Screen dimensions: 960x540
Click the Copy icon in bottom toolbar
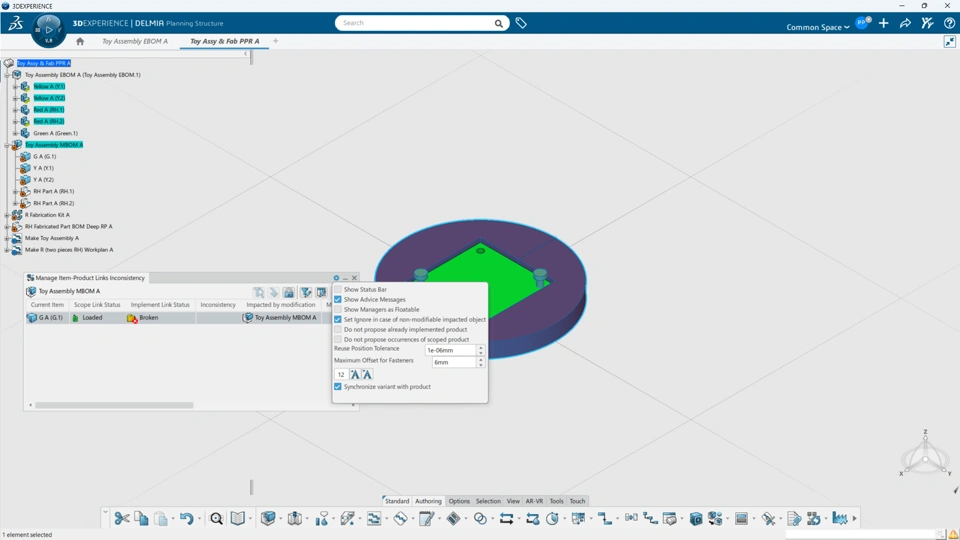(x=141, y=519)
